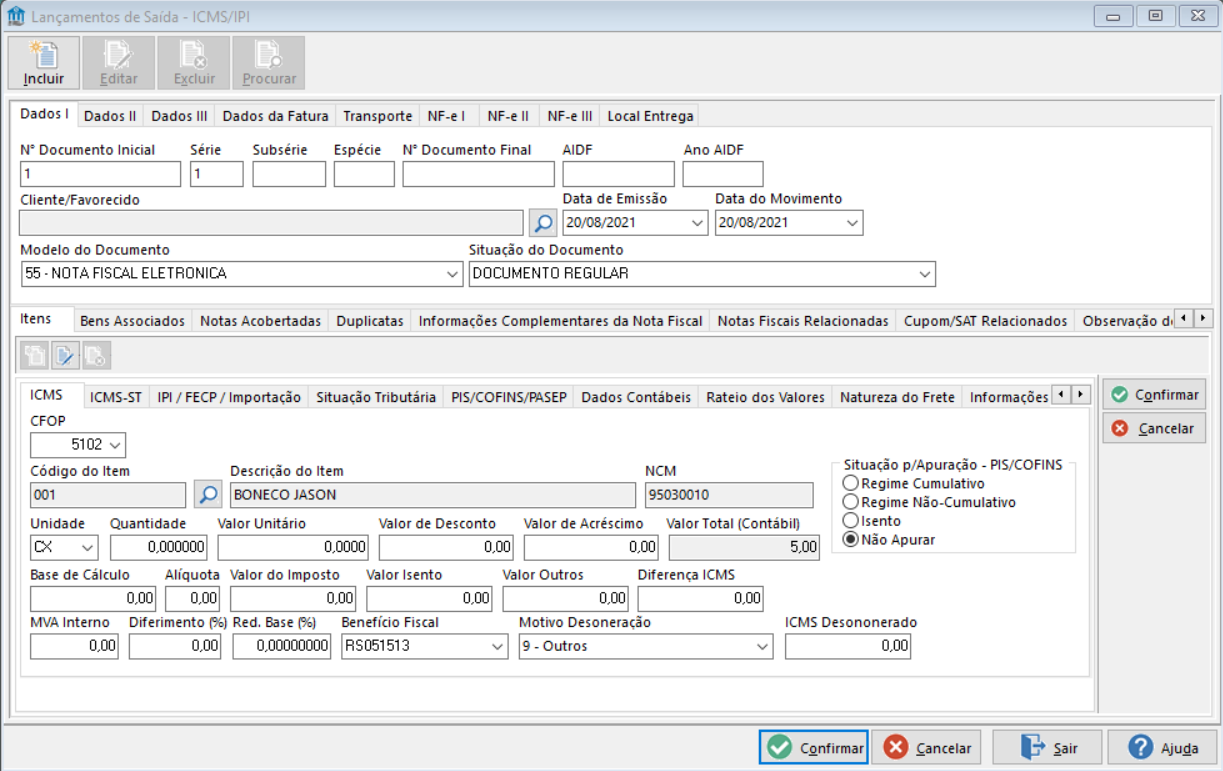This screenshot has height=771, width=1223.
Task: Click the application icon in the title bar
Action: pos(16,16)
